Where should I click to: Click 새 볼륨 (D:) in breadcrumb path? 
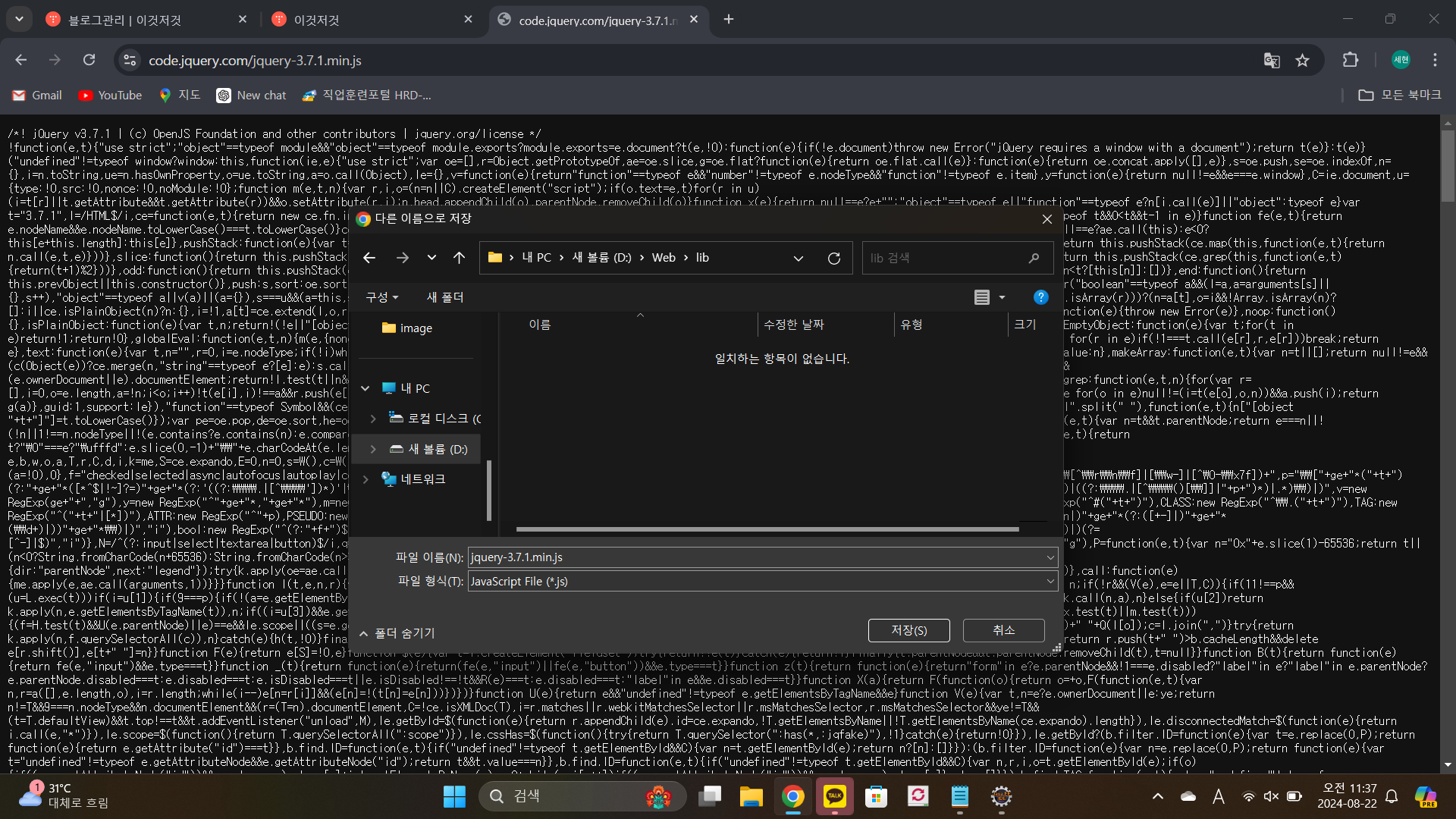coord(601,258)
